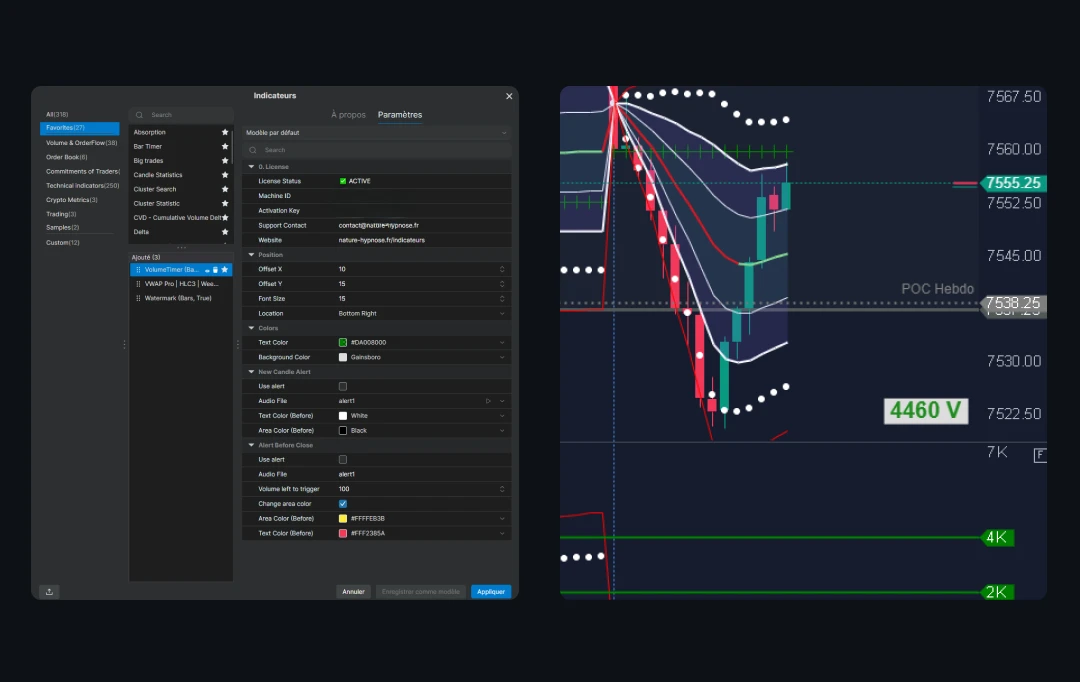Open the Location Bottom Right dropdown
This screenshot has height=682, width=1080.
(423, 313)
